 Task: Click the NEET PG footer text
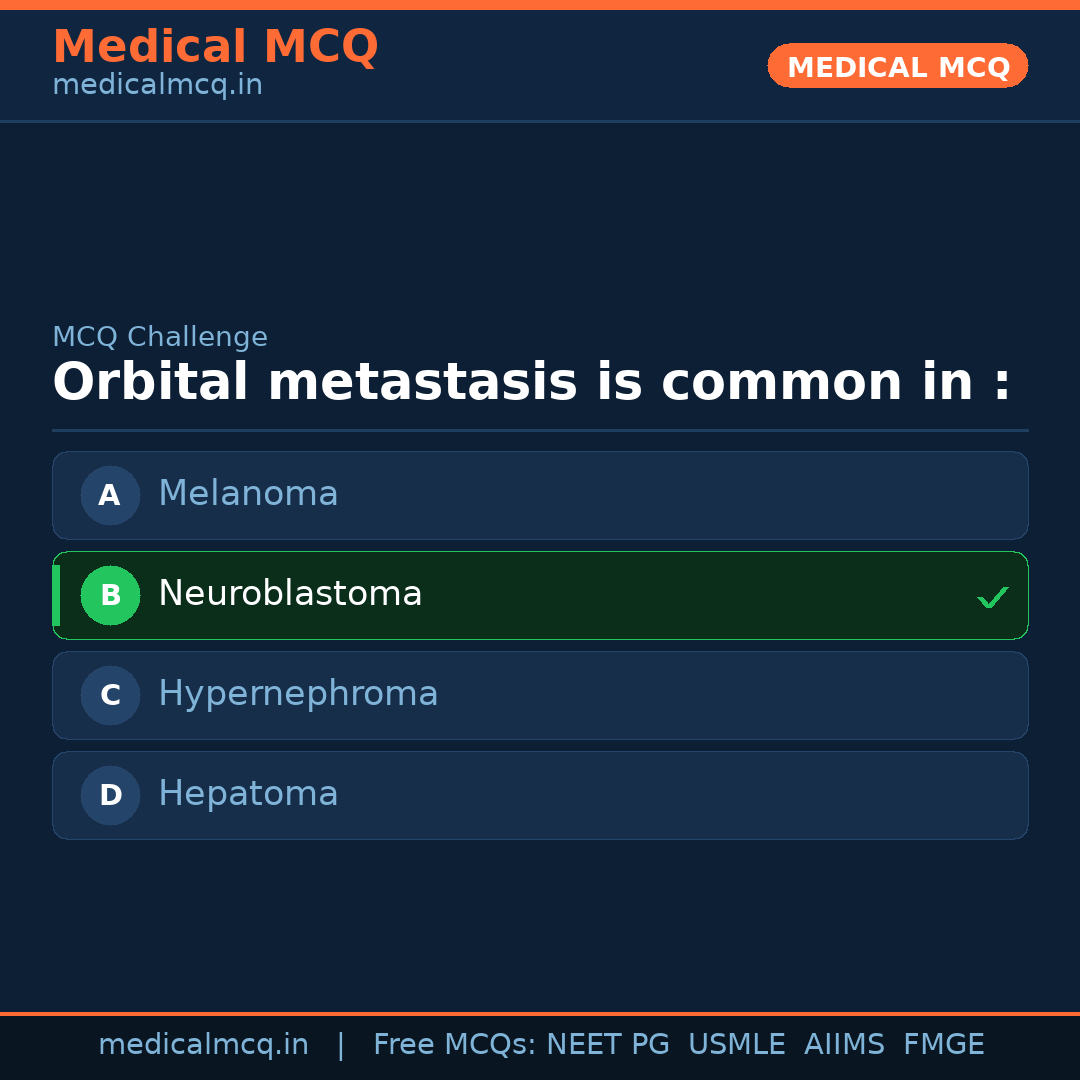(x=608, y=1045)
